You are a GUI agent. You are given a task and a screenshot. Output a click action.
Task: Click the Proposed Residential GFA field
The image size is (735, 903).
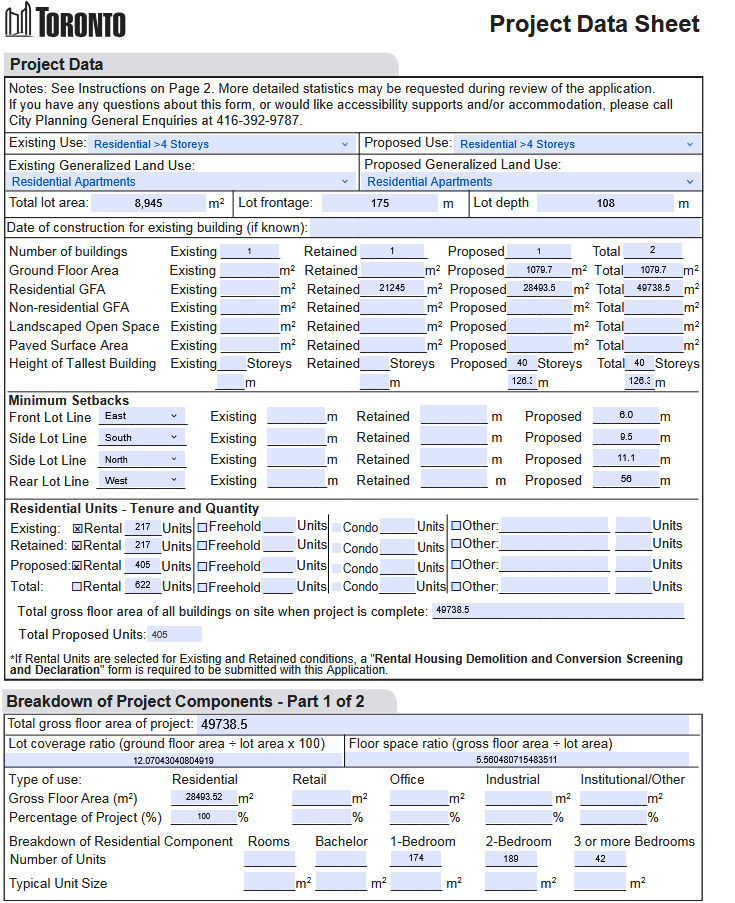(538, 289)
